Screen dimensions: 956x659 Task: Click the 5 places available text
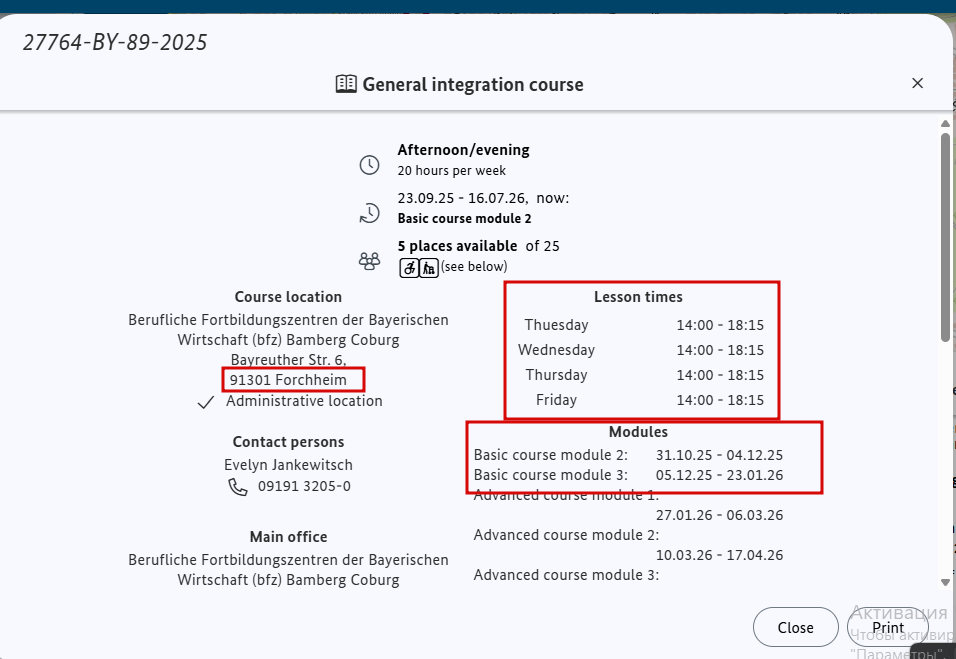[457, 246]
